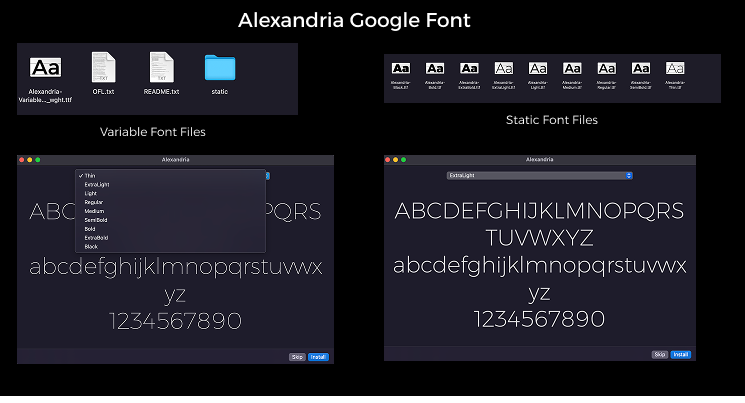
Task: Select the Alexandria-ExtraBold.ttf font file
Action: [469, 68]
